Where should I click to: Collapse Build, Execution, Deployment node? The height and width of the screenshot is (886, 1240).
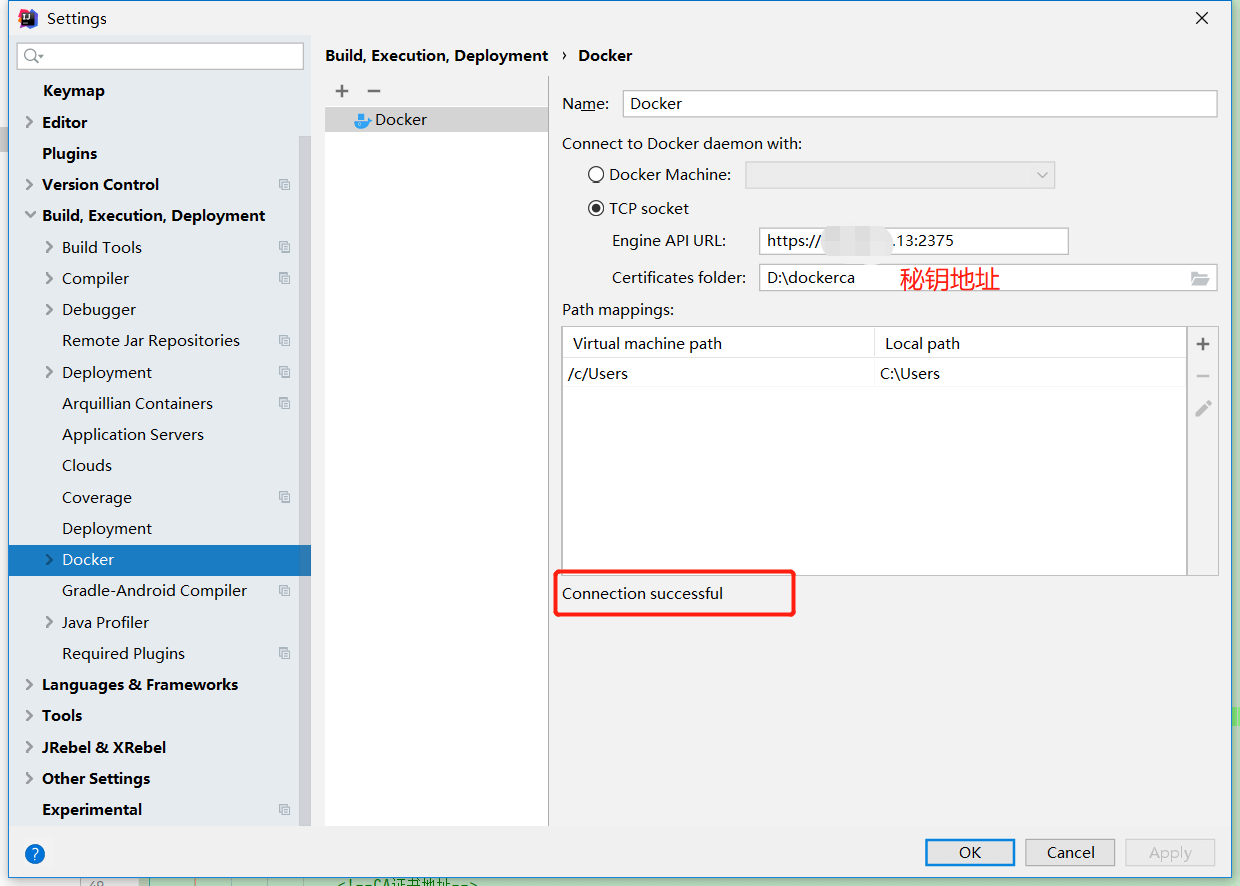pyautogui.click(x=29, y=216)
